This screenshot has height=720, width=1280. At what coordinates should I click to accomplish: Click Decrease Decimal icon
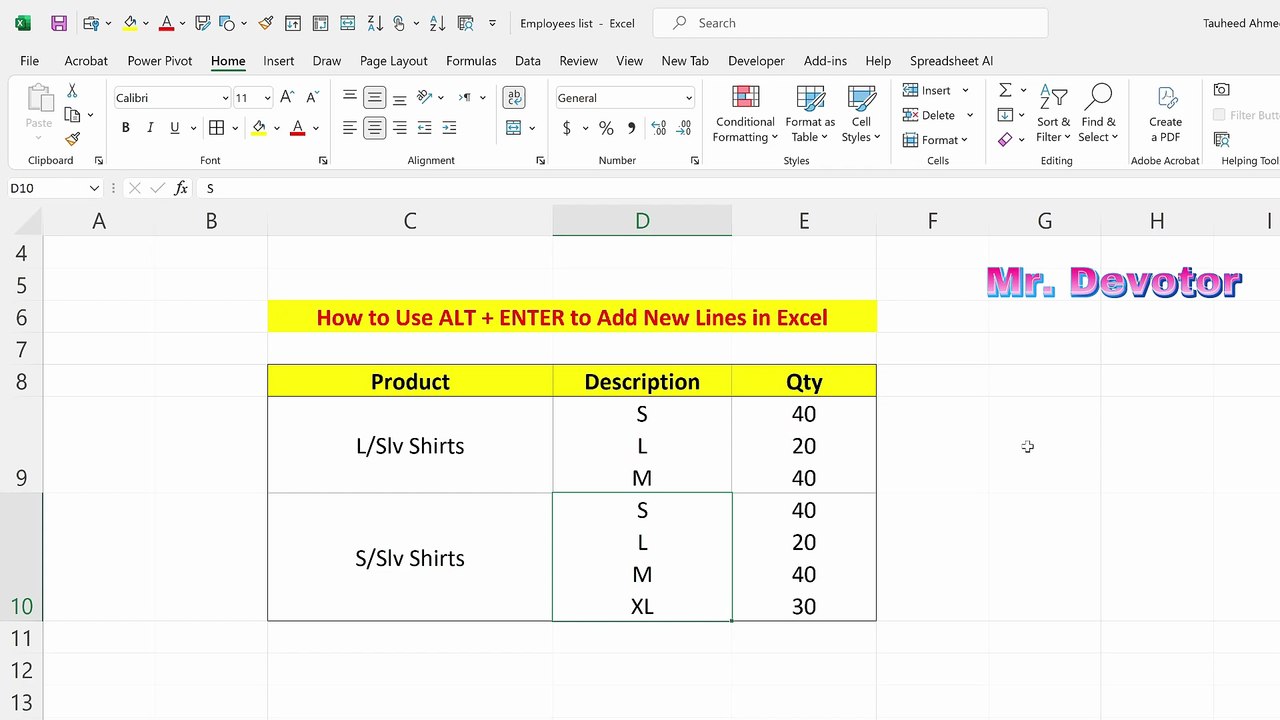pyautogui.click(x=683, y=128)
